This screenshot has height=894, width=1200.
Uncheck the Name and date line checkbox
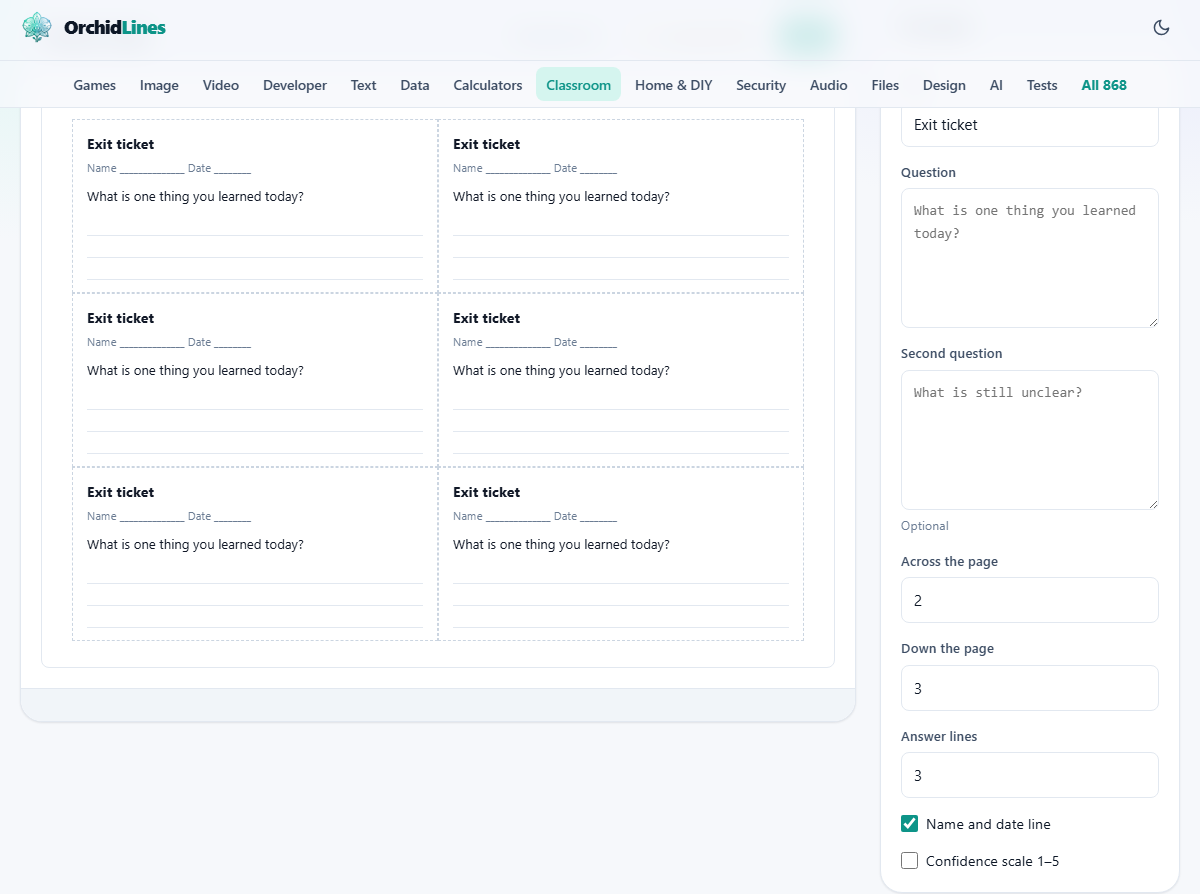pyautogui.click(x=909, y=824)
